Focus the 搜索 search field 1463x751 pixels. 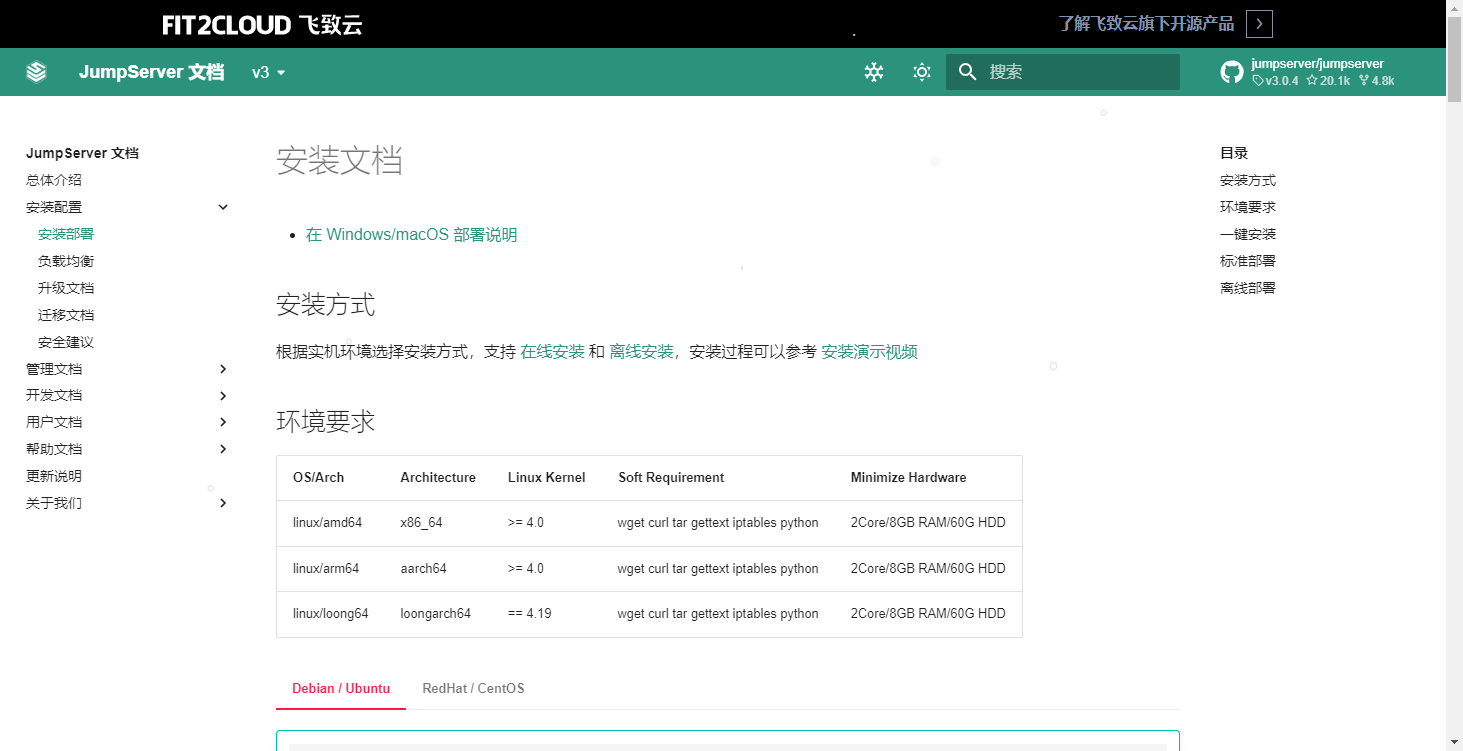1063,72
